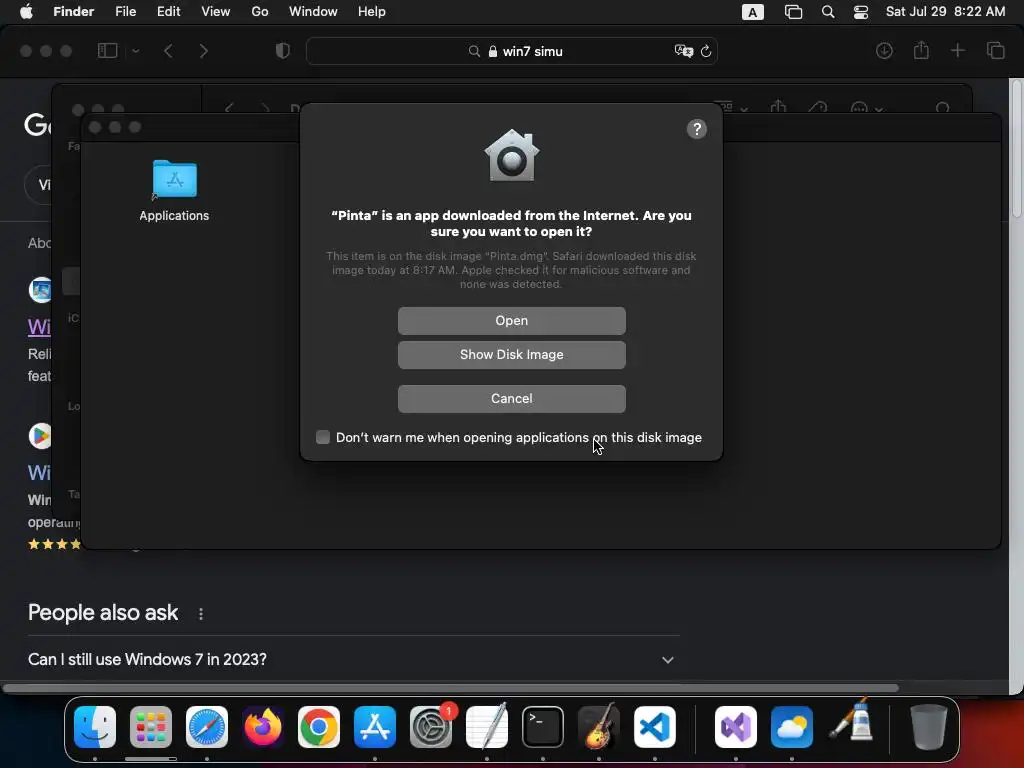Click the clock showing Sat Jul 29 8:22 AM
The width and height of the screenshot is (1024, 768).
point(945,12)
